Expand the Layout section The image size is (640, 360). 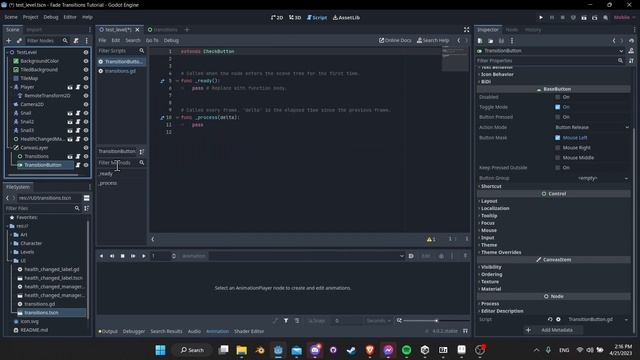[x=489, y=201]
